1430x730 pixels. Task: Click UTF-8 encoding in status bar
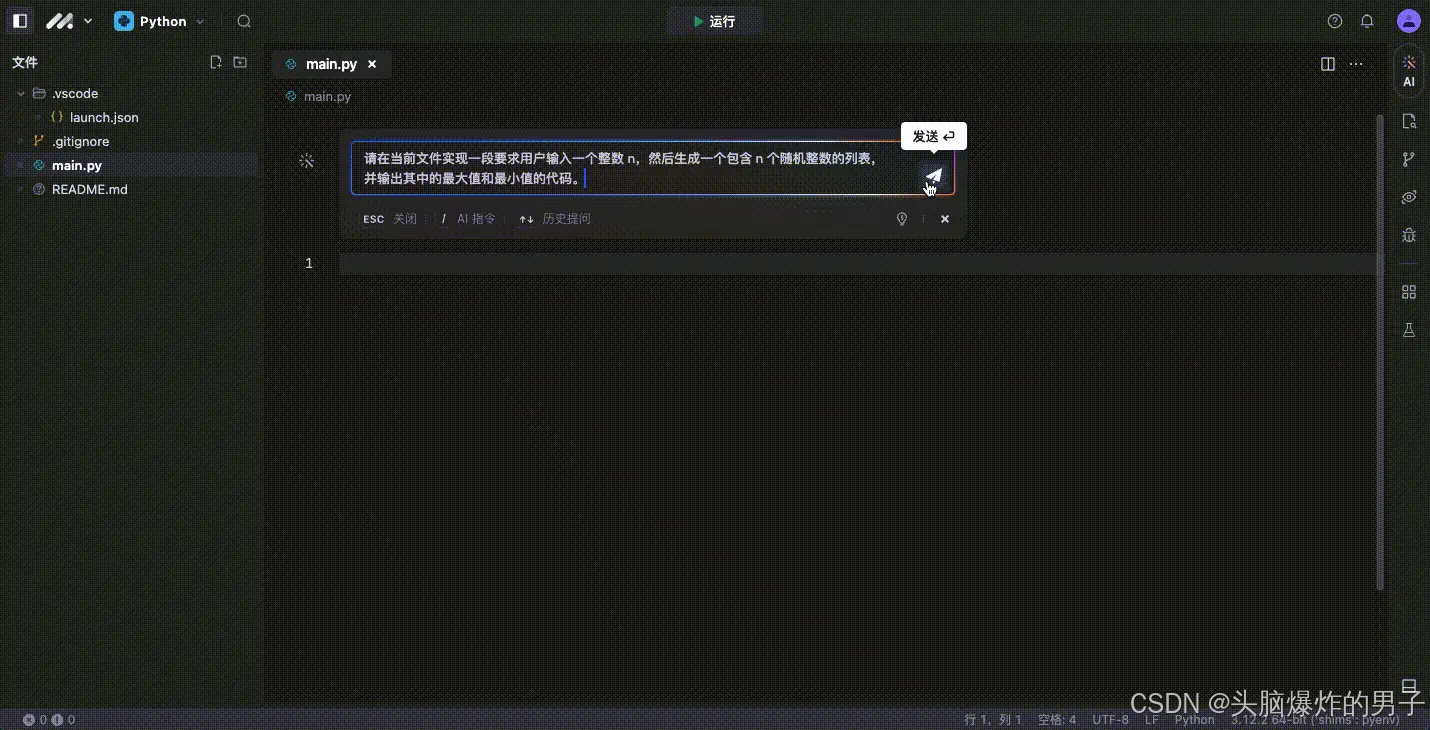click(1110, 719)
